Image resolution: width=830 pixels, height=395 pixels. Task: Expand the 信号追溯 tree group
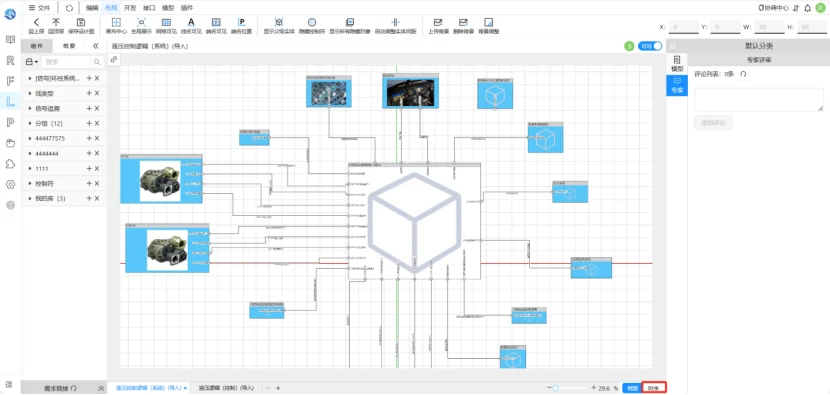[x=30, y=108]
